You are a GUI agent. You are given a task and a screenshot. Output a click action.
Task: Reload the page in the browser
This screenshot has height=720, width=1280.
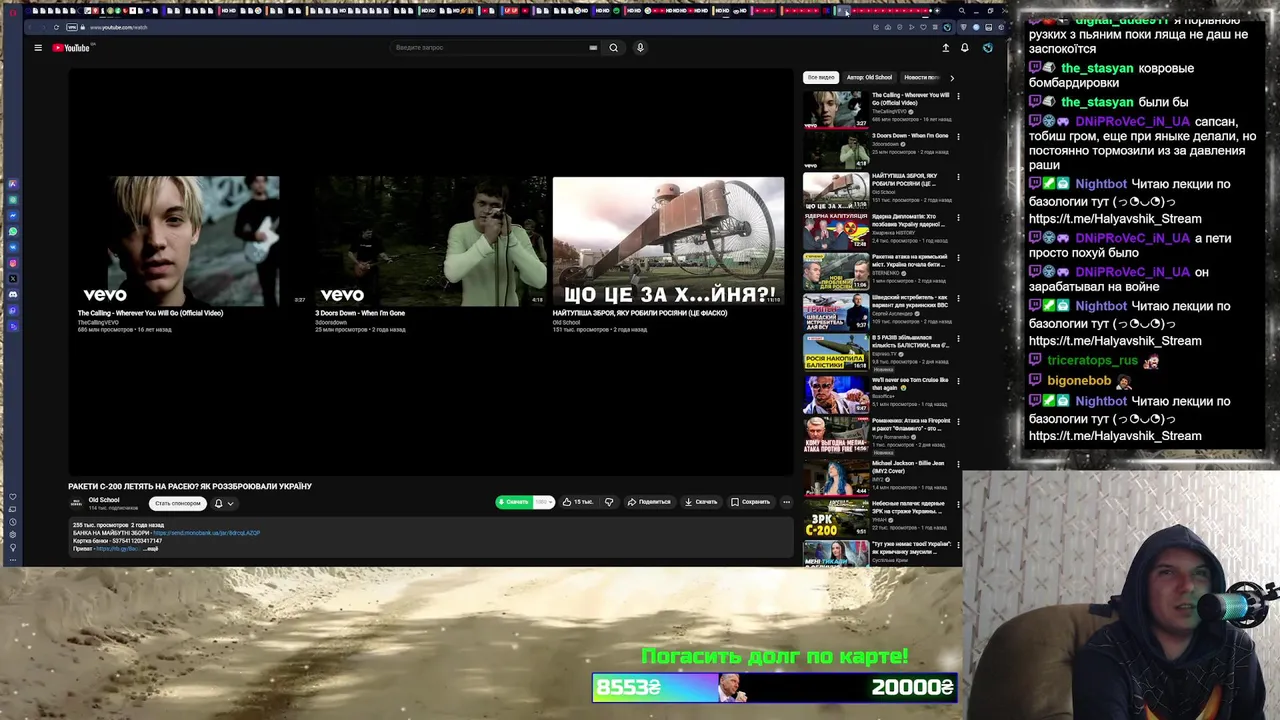click(x=56, y=27)
